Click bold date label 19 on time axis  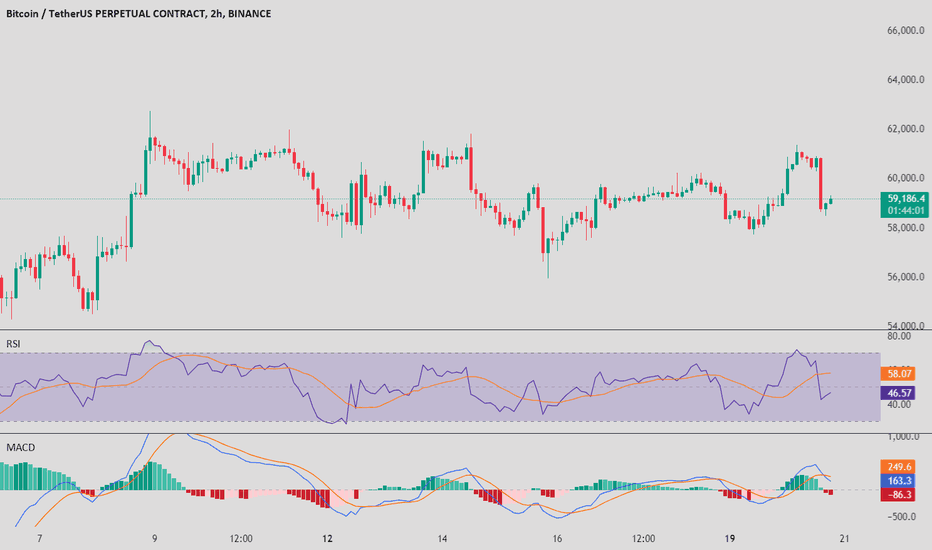(x=729, y=539)
